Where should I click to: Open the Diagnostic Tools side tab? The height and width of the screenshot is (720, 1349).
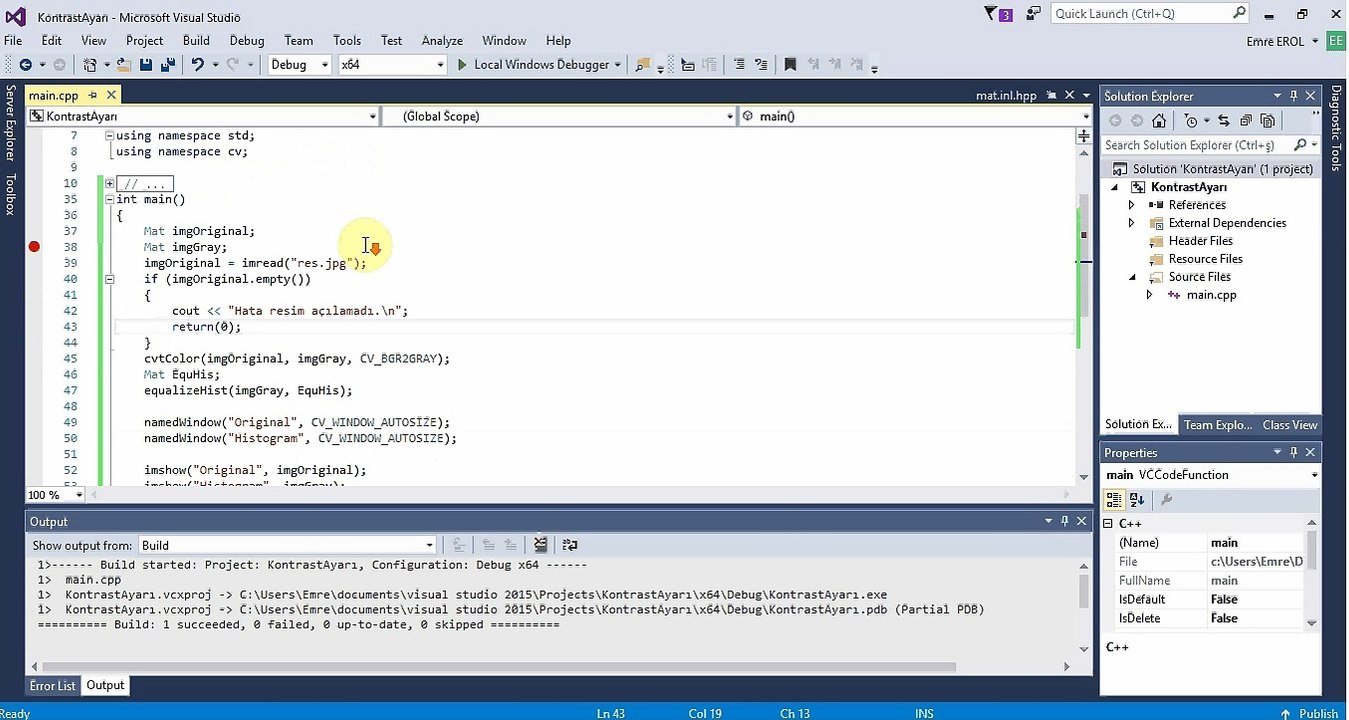pos(1337,127)
